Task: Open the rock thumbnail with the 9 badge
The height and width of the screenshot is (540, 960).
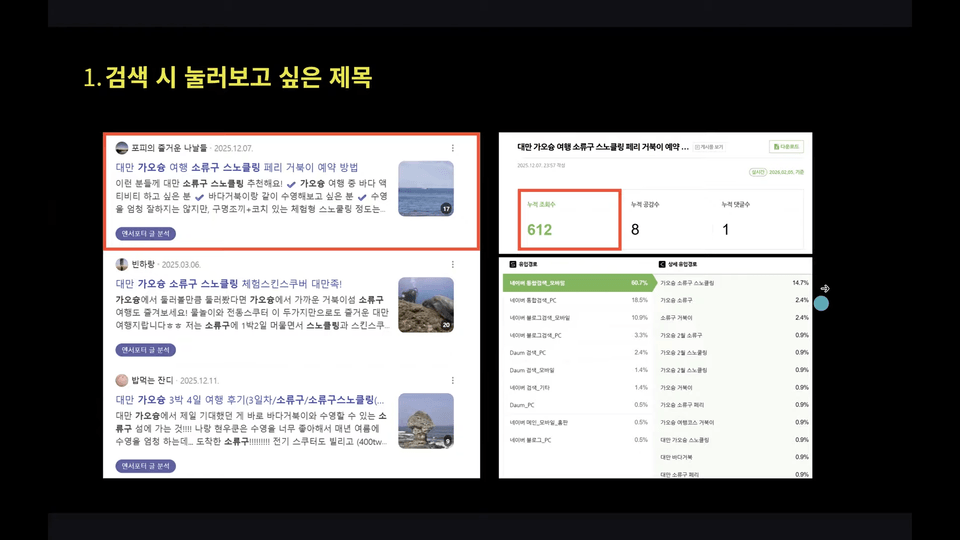Action: (426, 421)
